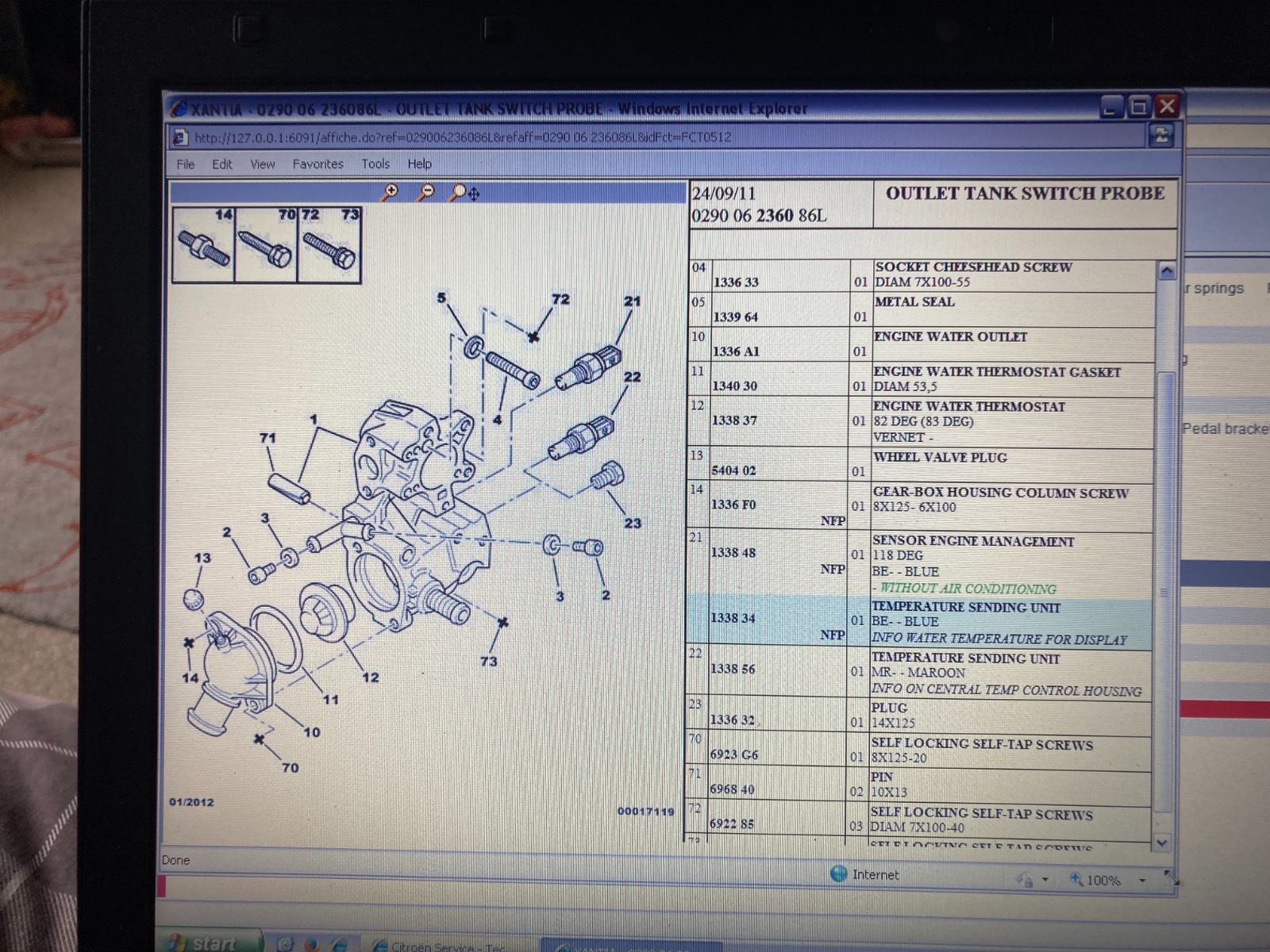The image size is (1270, 952).
Task: Open the Favorites menu
Action: coord(318,164)
